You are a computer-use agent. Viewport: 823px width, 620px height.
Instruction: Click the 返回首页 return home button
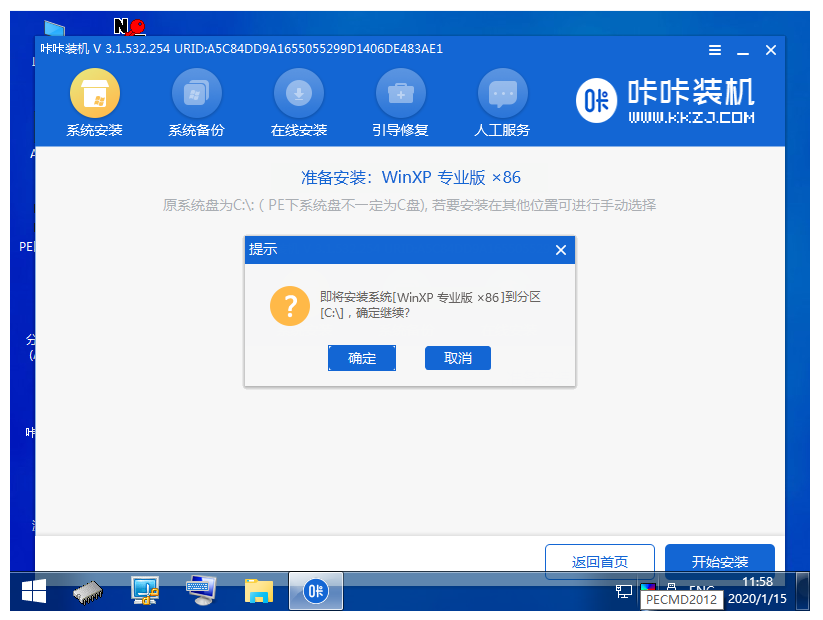click(x=600, y=561)
